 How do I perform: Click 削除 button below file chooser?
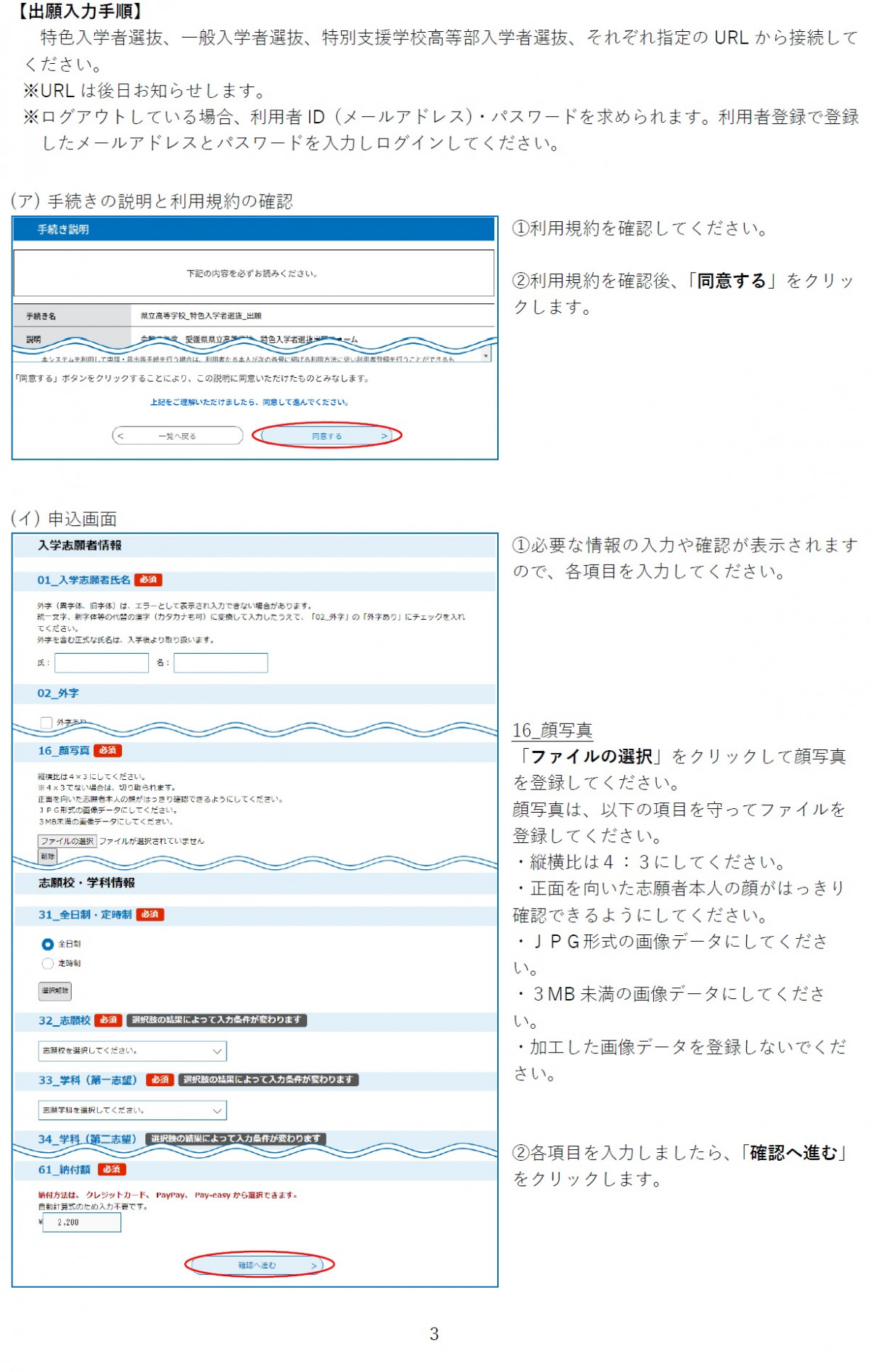click(47, 857)
